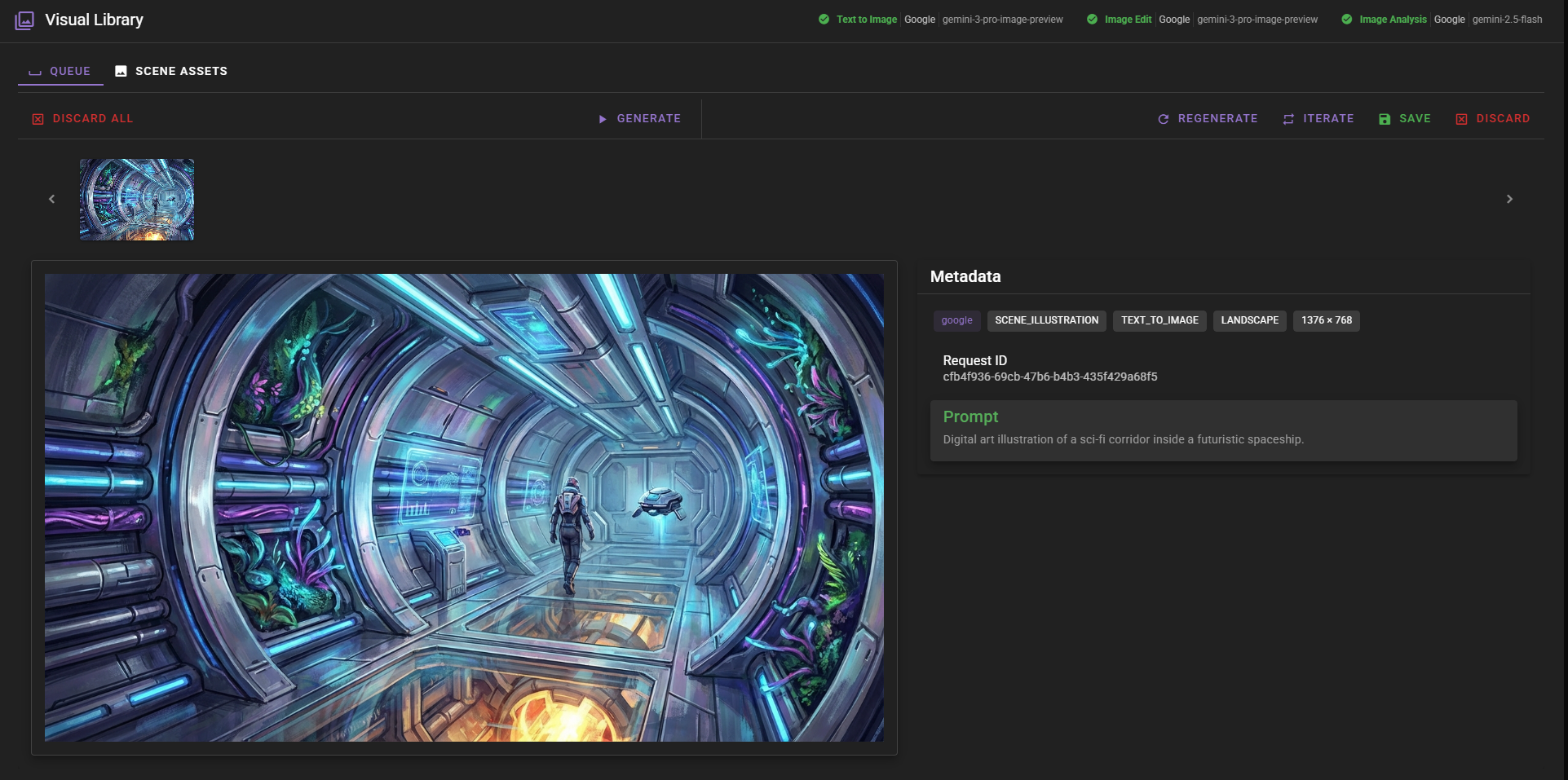Viewport: 1568px width, 780px height.
Task: Toggle the Image Analysis status indicator
Action: pyautogui.click(x=1347, y=19)
